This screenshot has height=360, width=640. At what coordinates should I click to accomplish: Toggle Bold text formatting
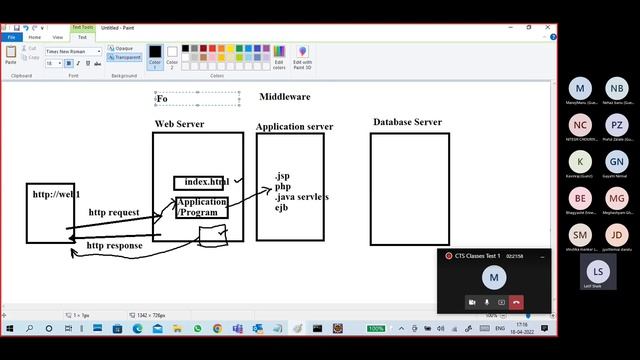69,64
